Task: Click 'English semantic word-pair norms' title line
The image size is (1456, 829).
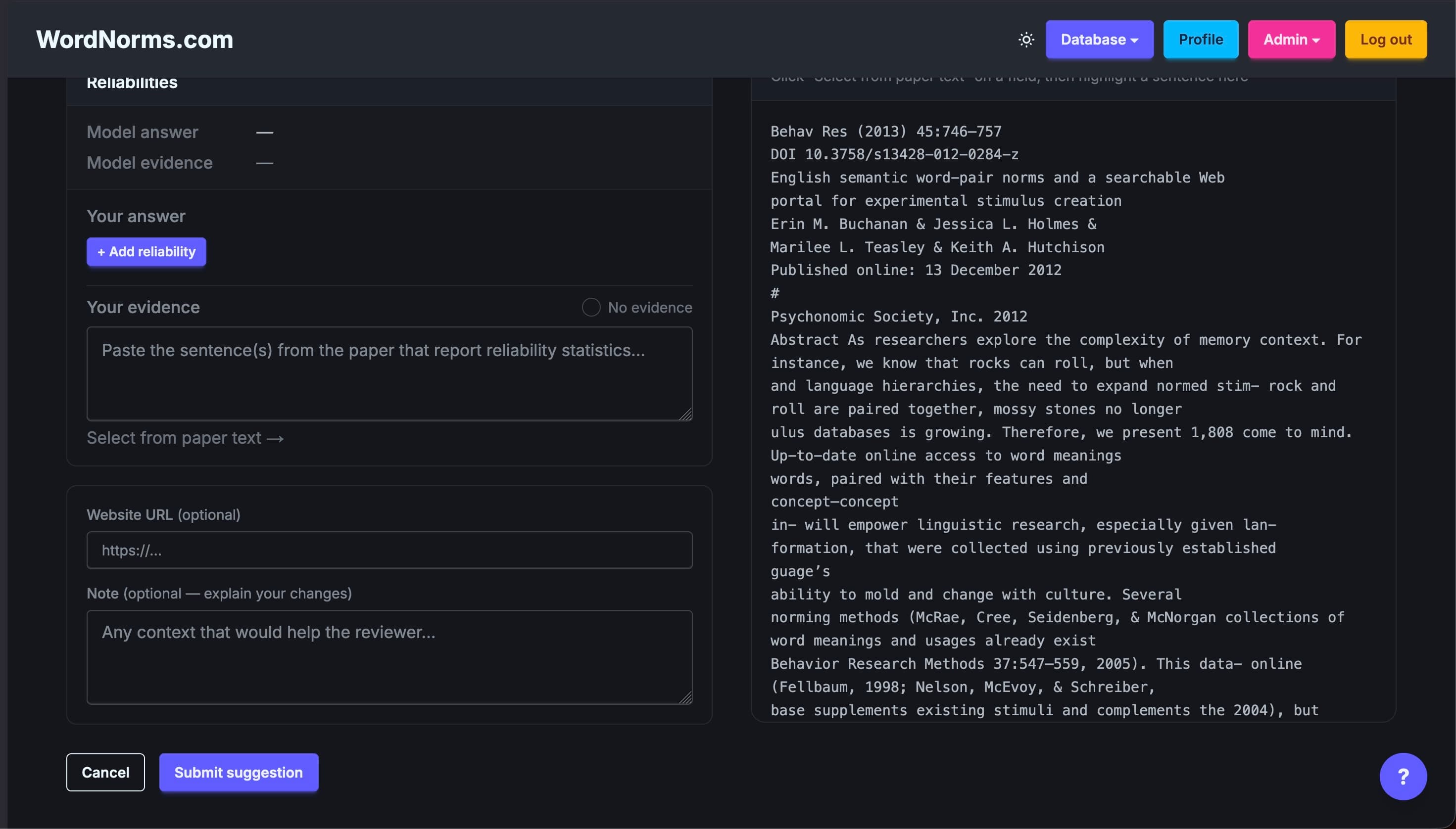Action: [x=997, y=178]
